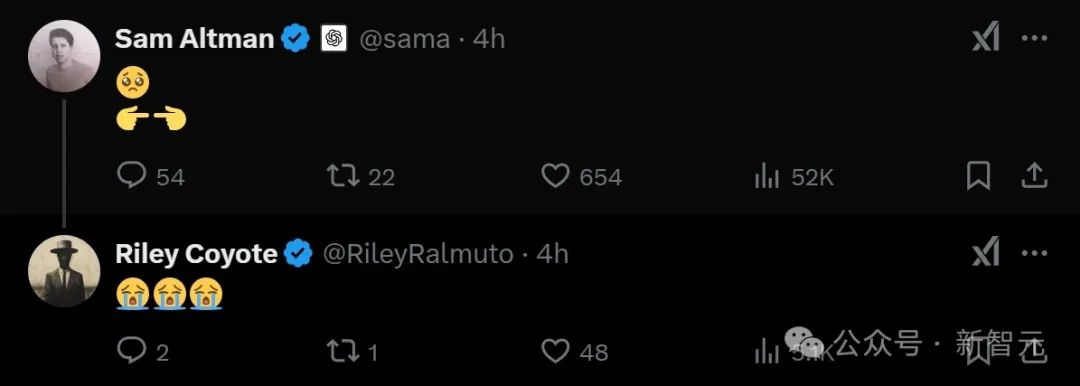
Task: Bookmark Sam Altman's post
Action: click(979, 176)
